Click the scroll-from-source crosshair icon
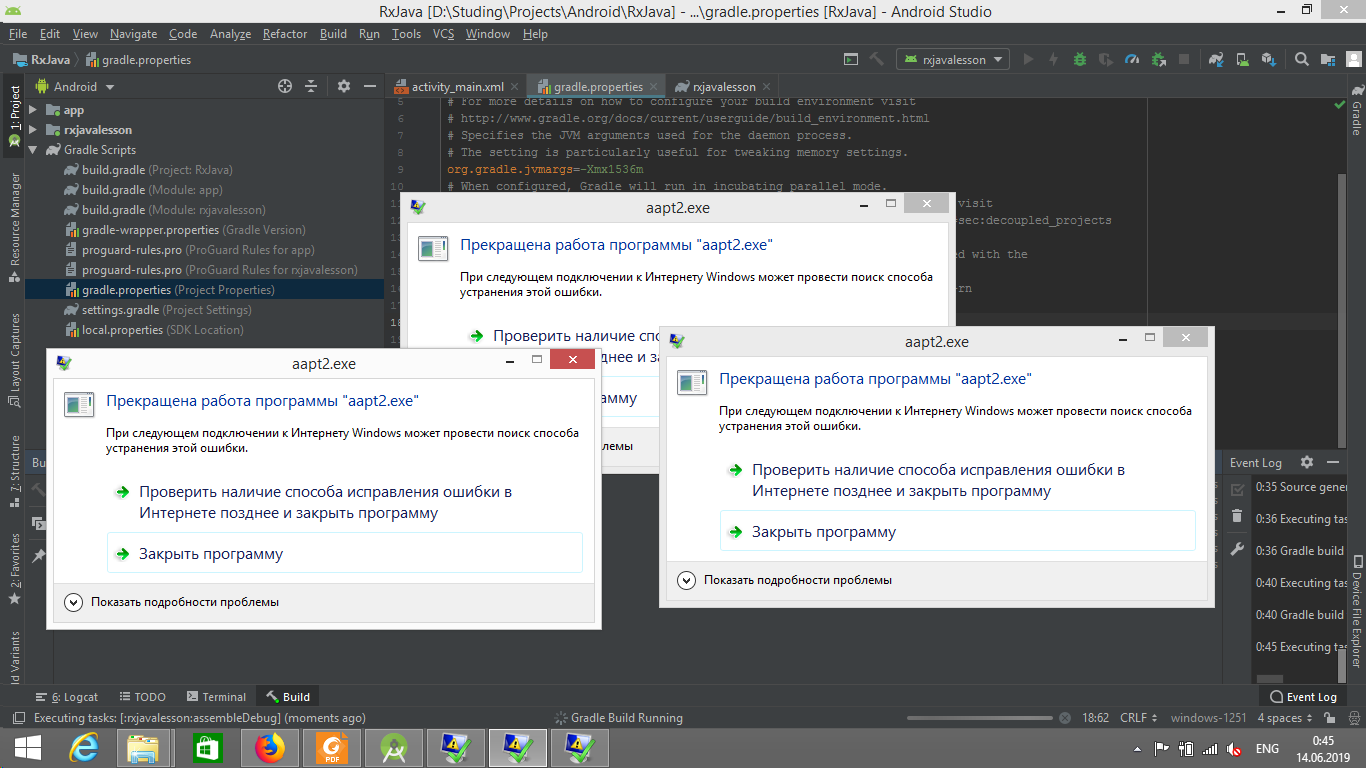 [x=285, y=86]
